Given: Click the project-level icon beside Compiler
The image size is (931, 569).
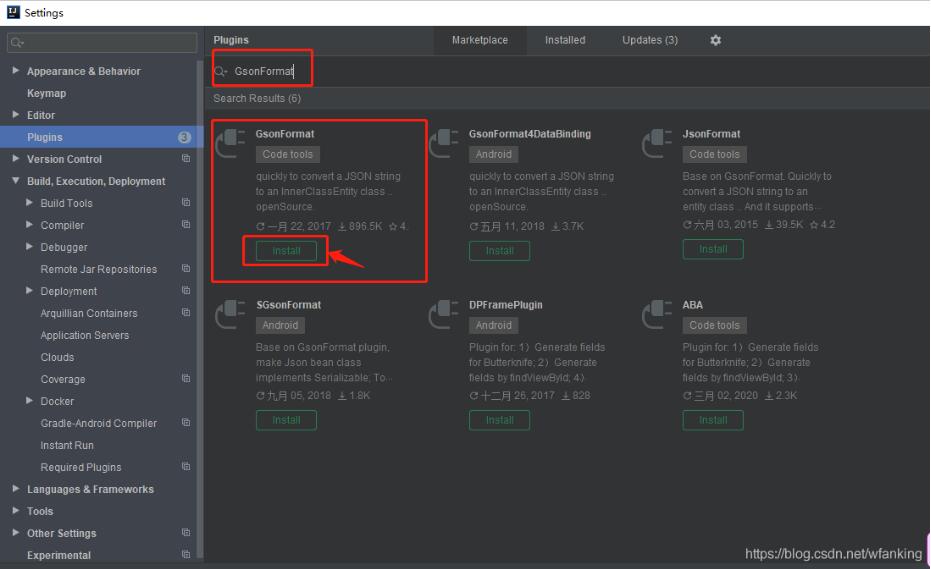Looking at the screenshot, I should (x=186, y=225).
